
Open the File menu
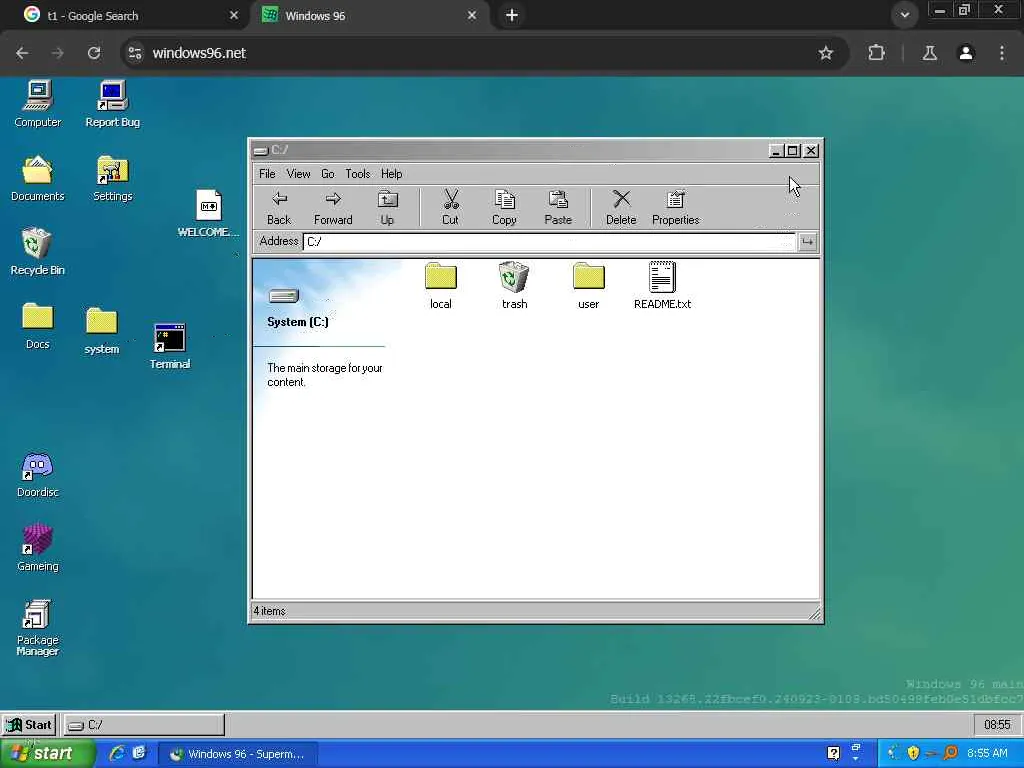tap(267, 174)
